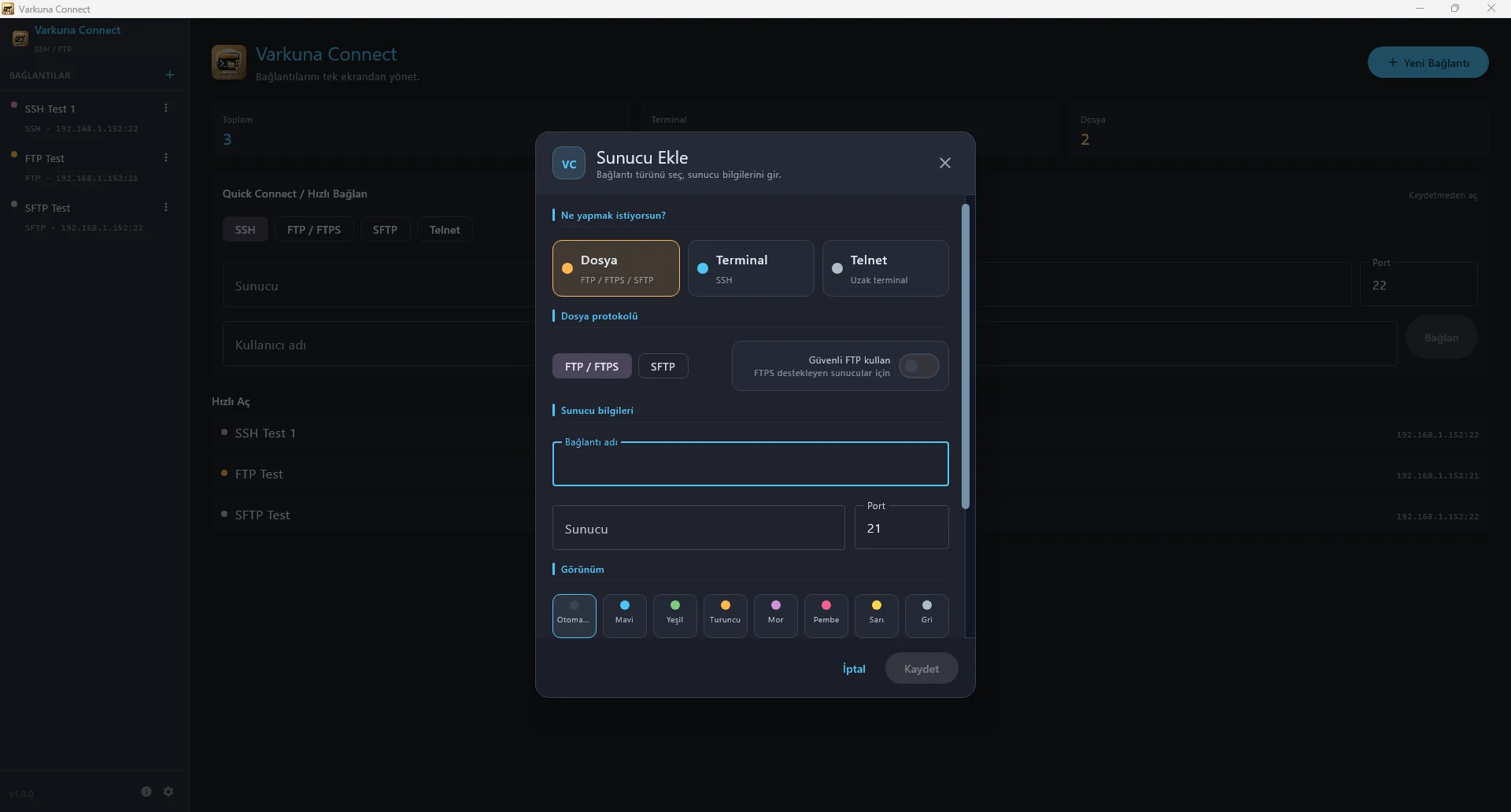Screen dimensions: 1511x812
Task: Click Quick Connect Port field showing 22
Action: point(1418,285)
